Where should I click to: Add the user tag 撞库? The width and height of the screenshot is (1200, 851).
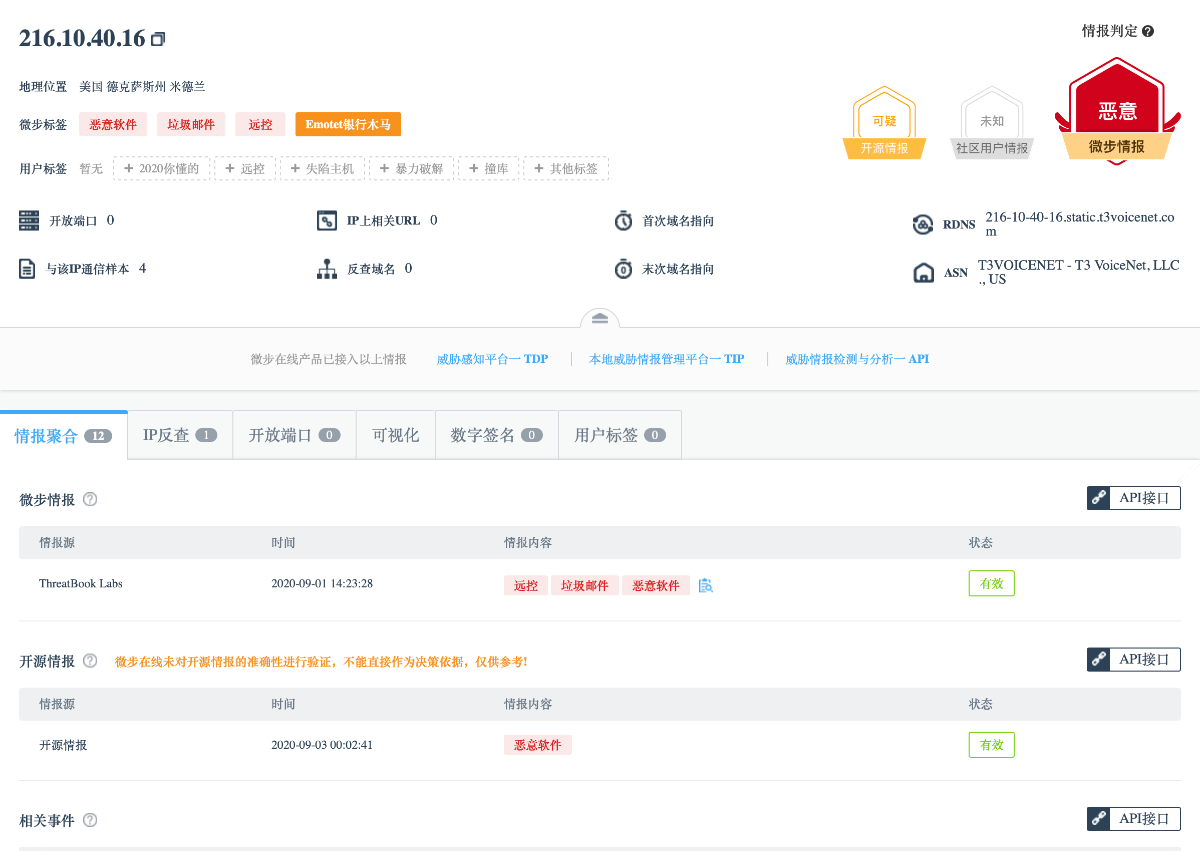click(489, 168)
